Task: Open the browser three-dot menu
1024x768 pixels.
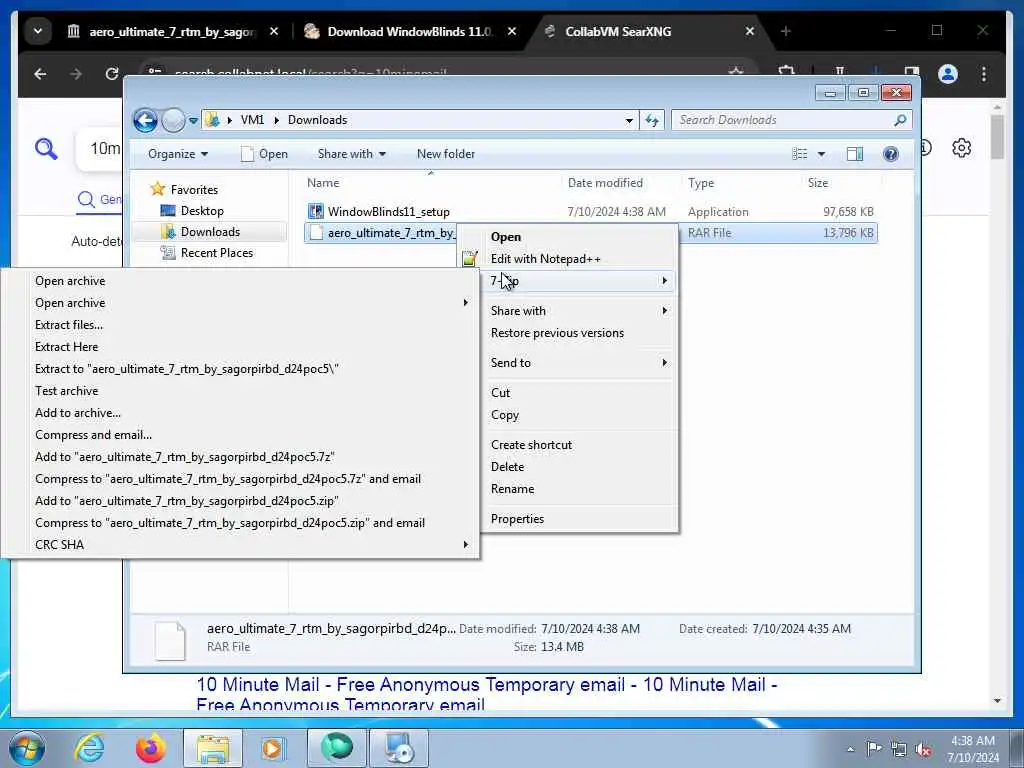Action: click(x=984, y=74)
